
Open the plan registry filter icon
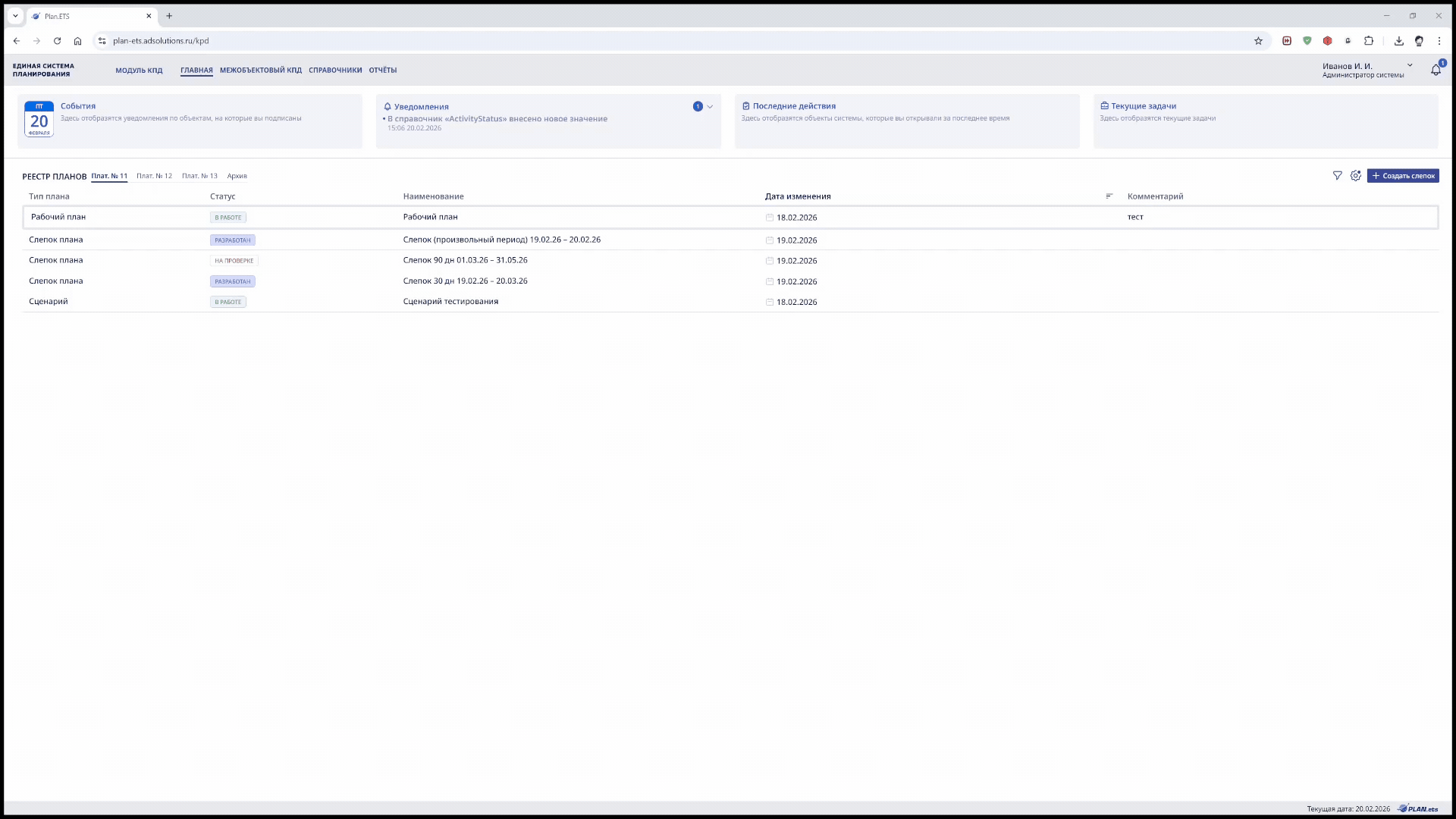(1337, 176)
